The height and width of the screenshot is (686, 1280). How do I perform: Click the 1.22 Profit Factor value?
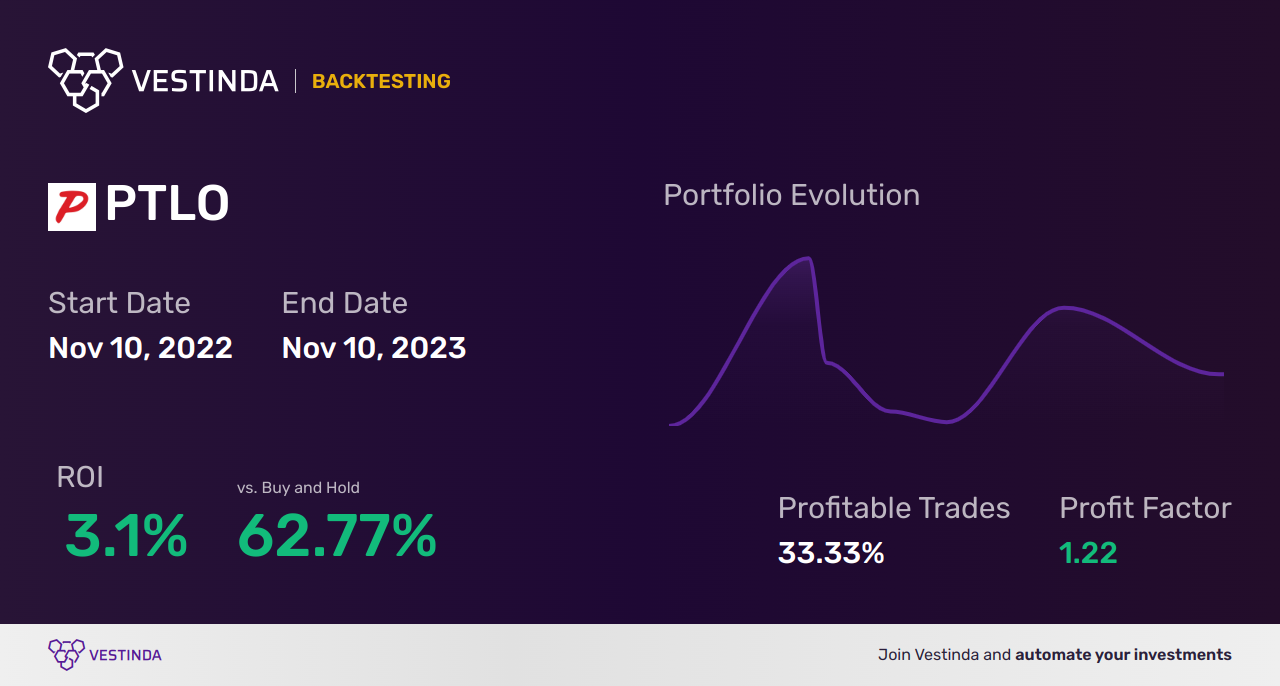point(1088,553)
